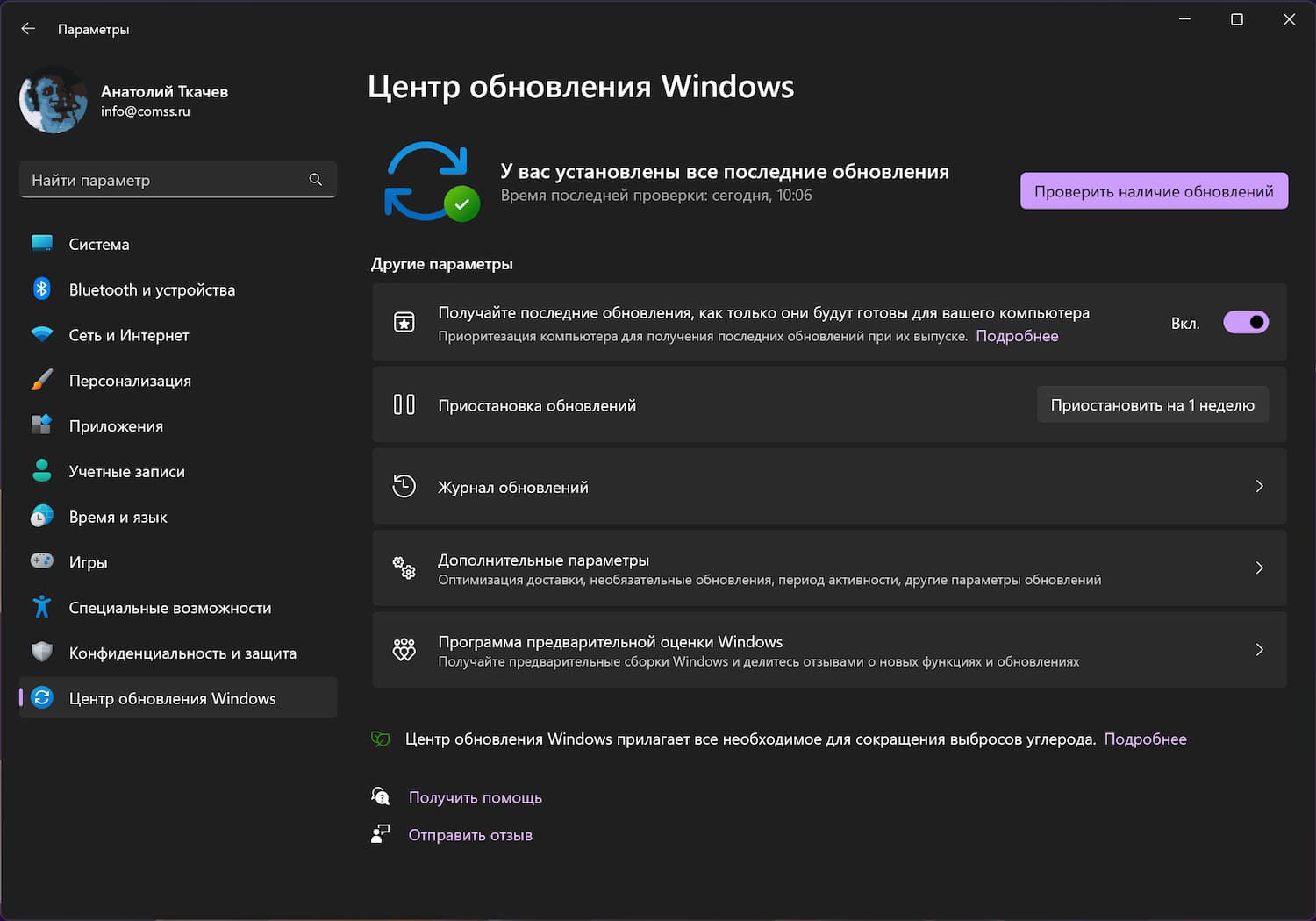Image resolution: width=1316 pixels, height=921 pixels.
Task: Click the privacy shield icon
Action: tap(42, 653)
